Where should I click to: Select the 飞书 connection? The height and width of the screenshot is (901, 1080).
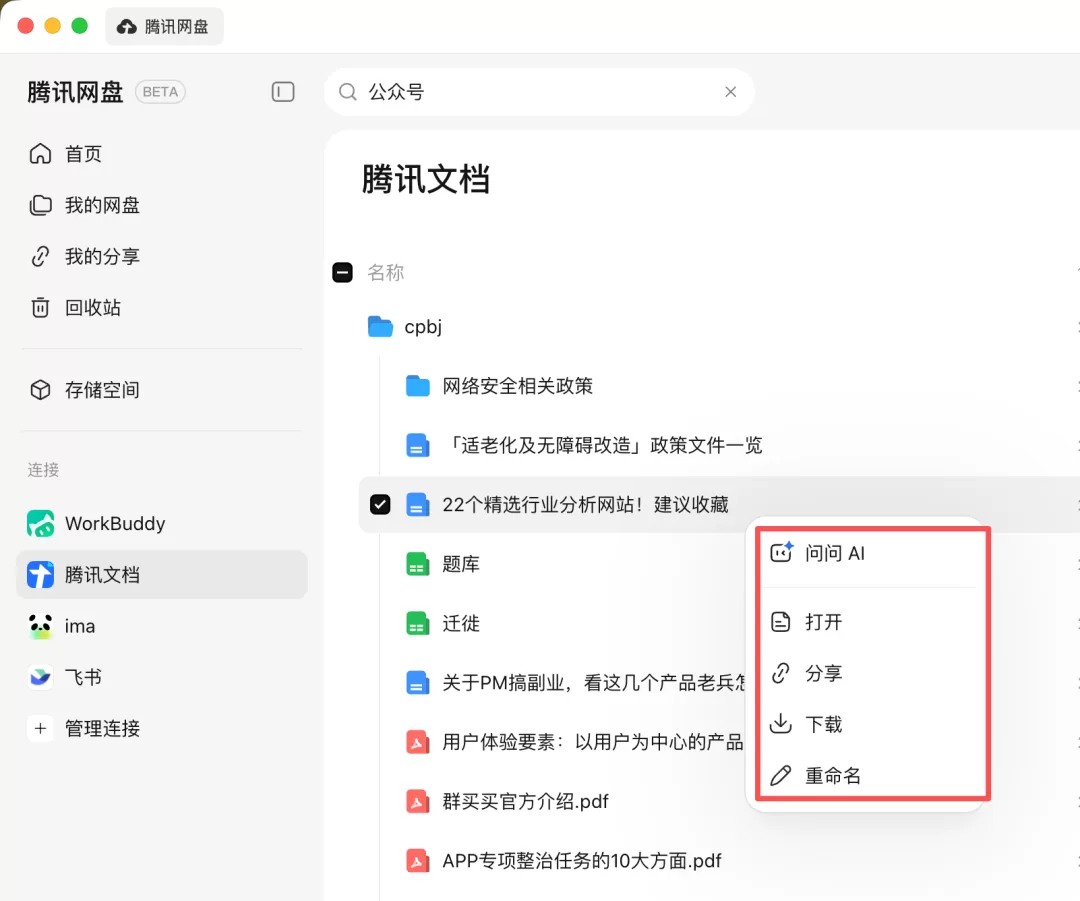[162, 677]
